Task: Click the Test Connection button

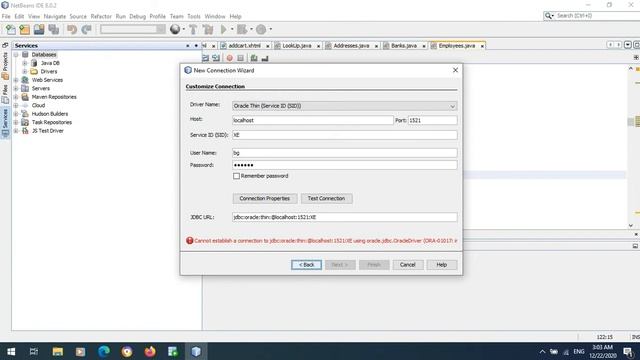Action: click(327, 198)
